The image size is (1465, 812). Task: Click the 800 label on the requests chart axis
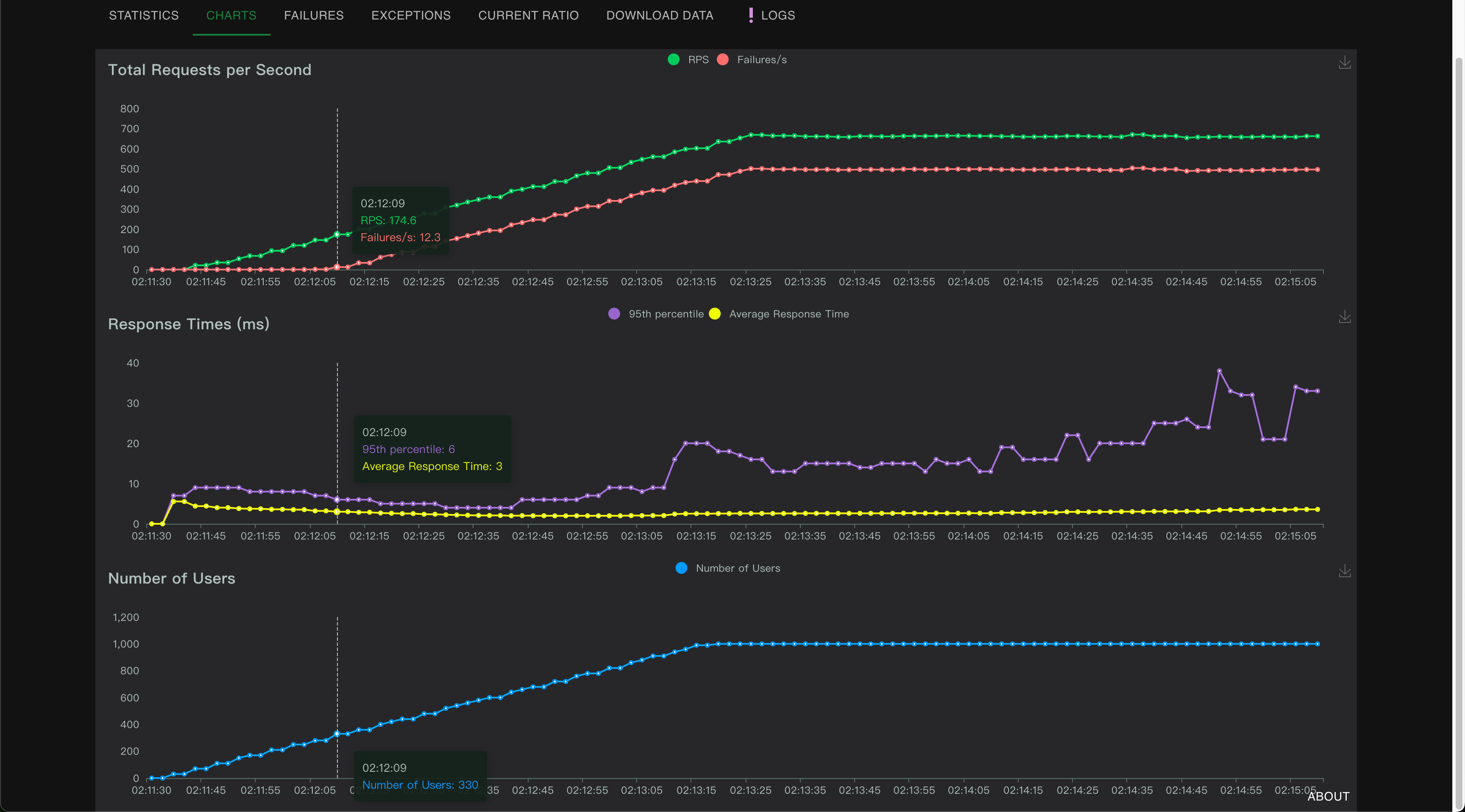point(130,108)
